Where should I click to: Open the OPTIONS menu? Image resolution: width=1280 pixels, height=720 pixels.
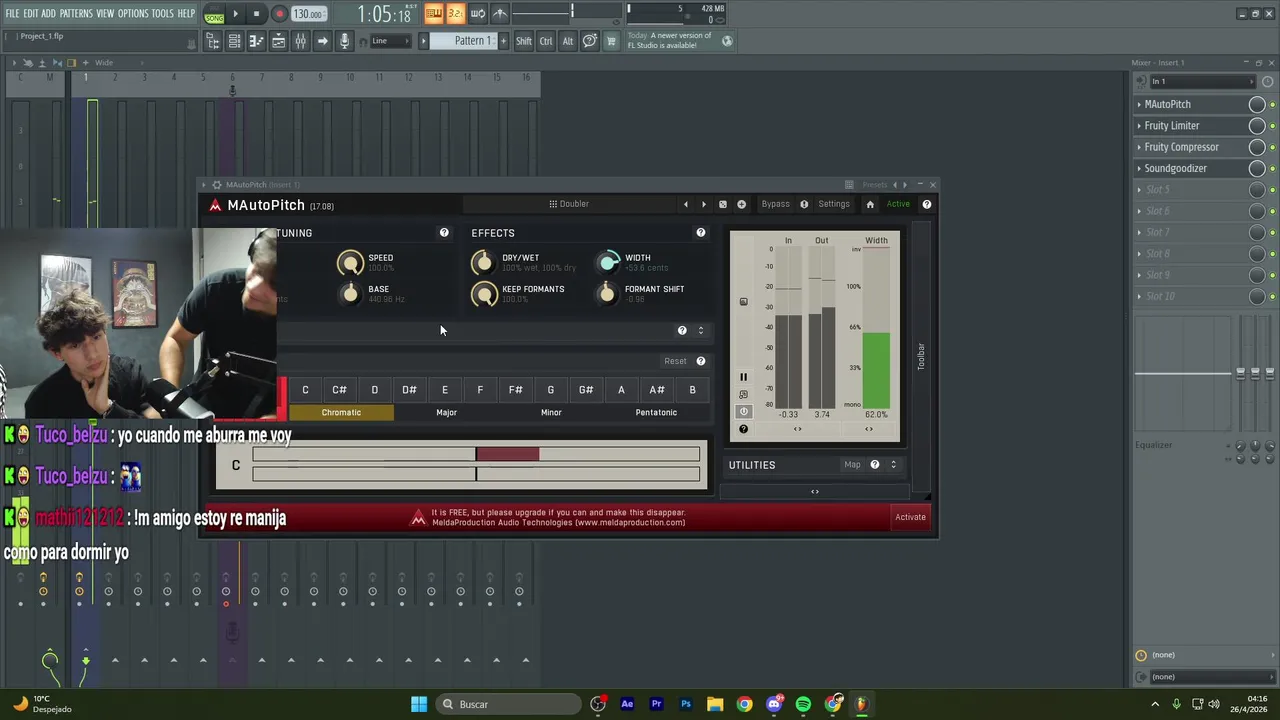(133, 13)
